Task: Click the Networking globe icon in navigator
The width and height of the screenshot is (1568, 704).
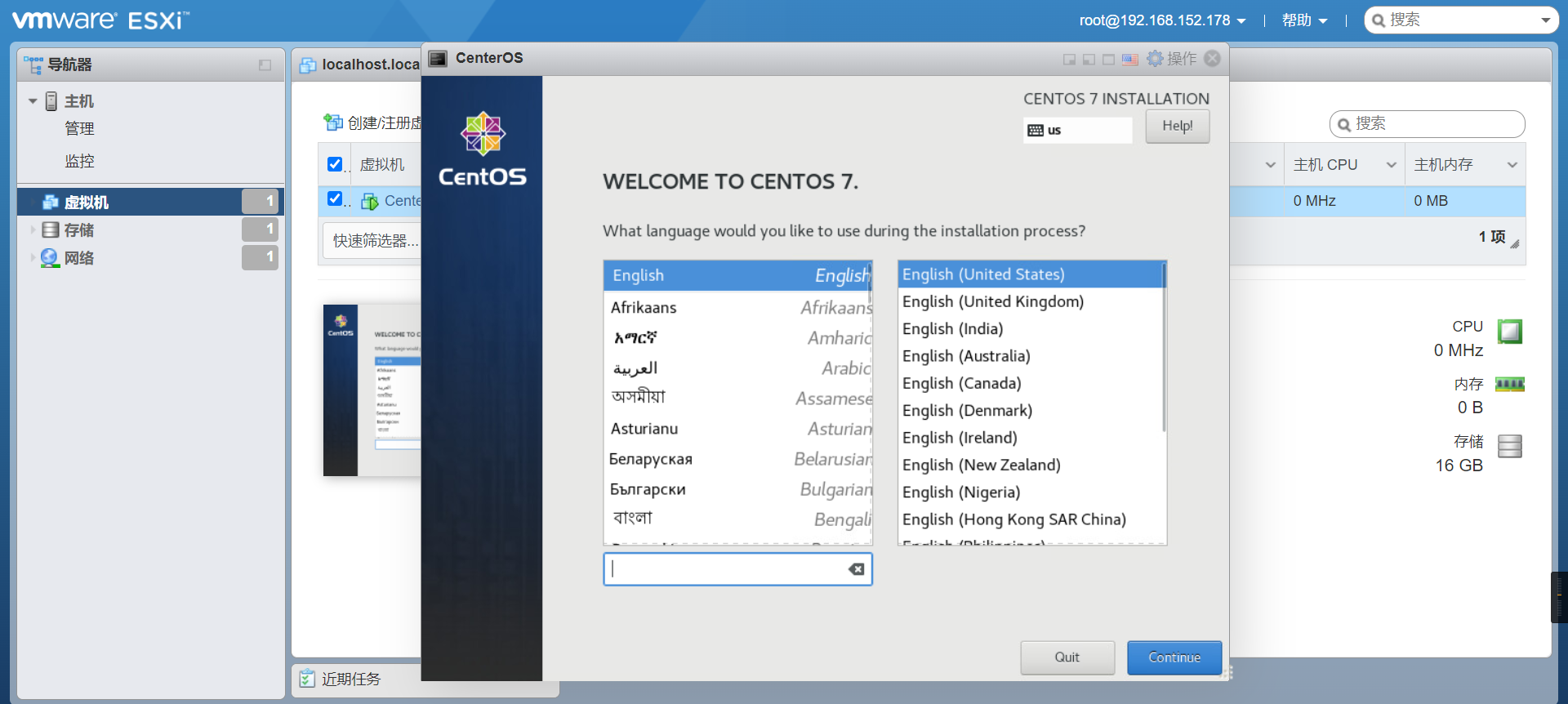Action: click(x=50, y=258)
